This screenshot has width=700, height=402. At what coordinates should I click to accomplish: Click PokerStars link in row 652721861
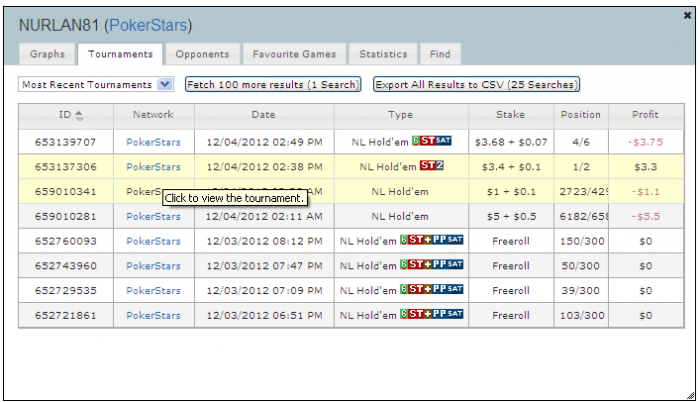[153, 316]
